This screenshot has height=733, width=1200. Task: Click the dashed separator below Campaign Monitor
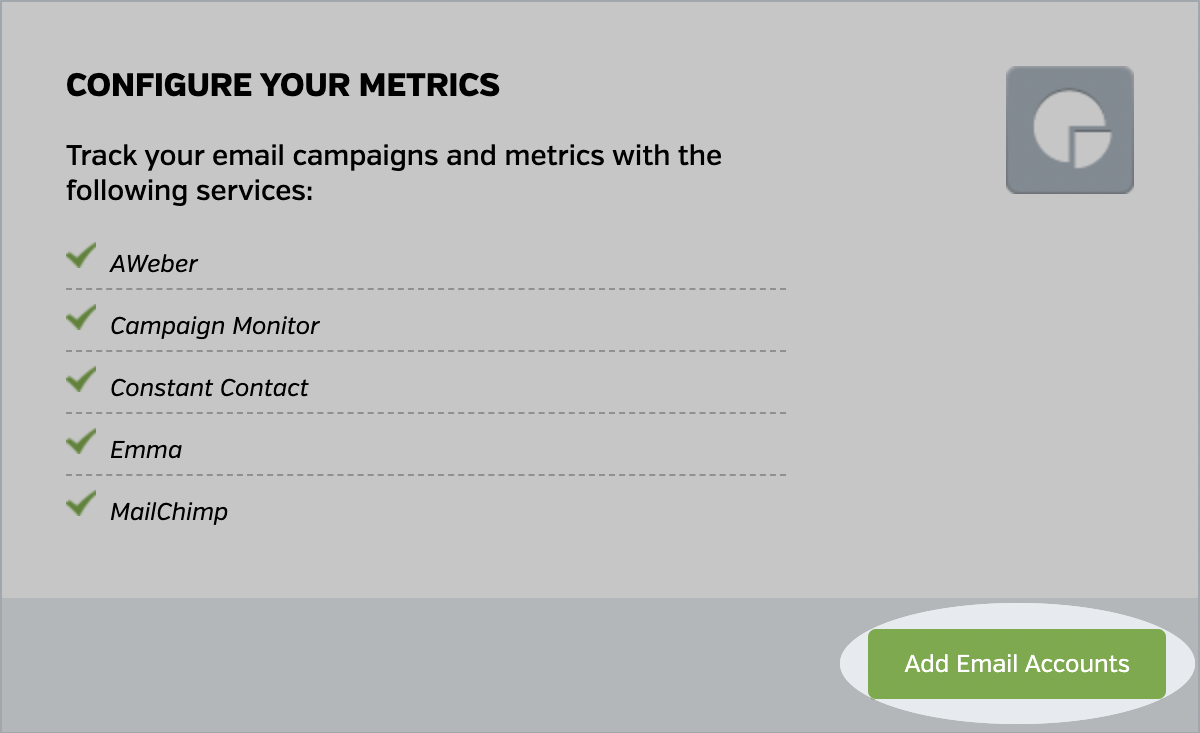tap(426, 351)
